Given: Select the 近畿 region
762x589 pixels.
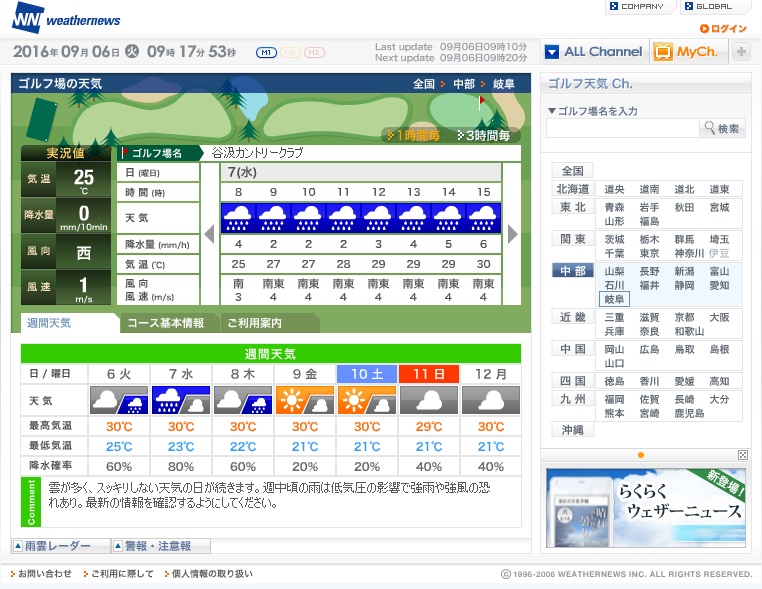Looking at the screenshot, I should pos(572,317).
